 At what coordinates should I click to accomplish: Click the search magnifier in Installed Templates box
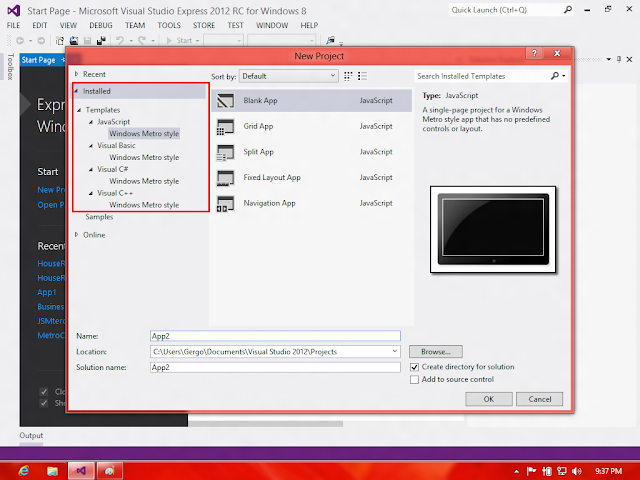[x=555, y=76]
